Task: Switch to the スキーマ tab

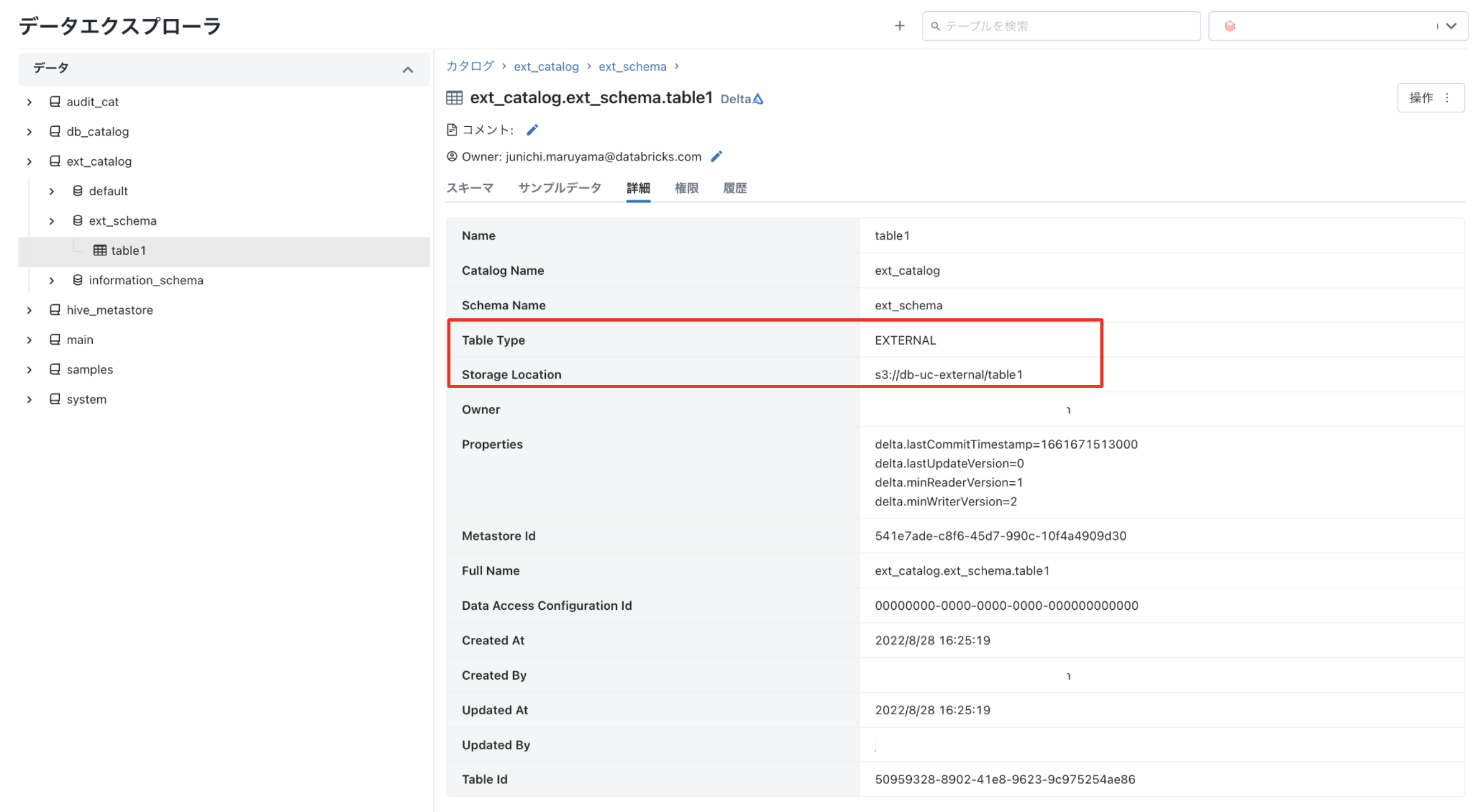Action: pos(469,188)
